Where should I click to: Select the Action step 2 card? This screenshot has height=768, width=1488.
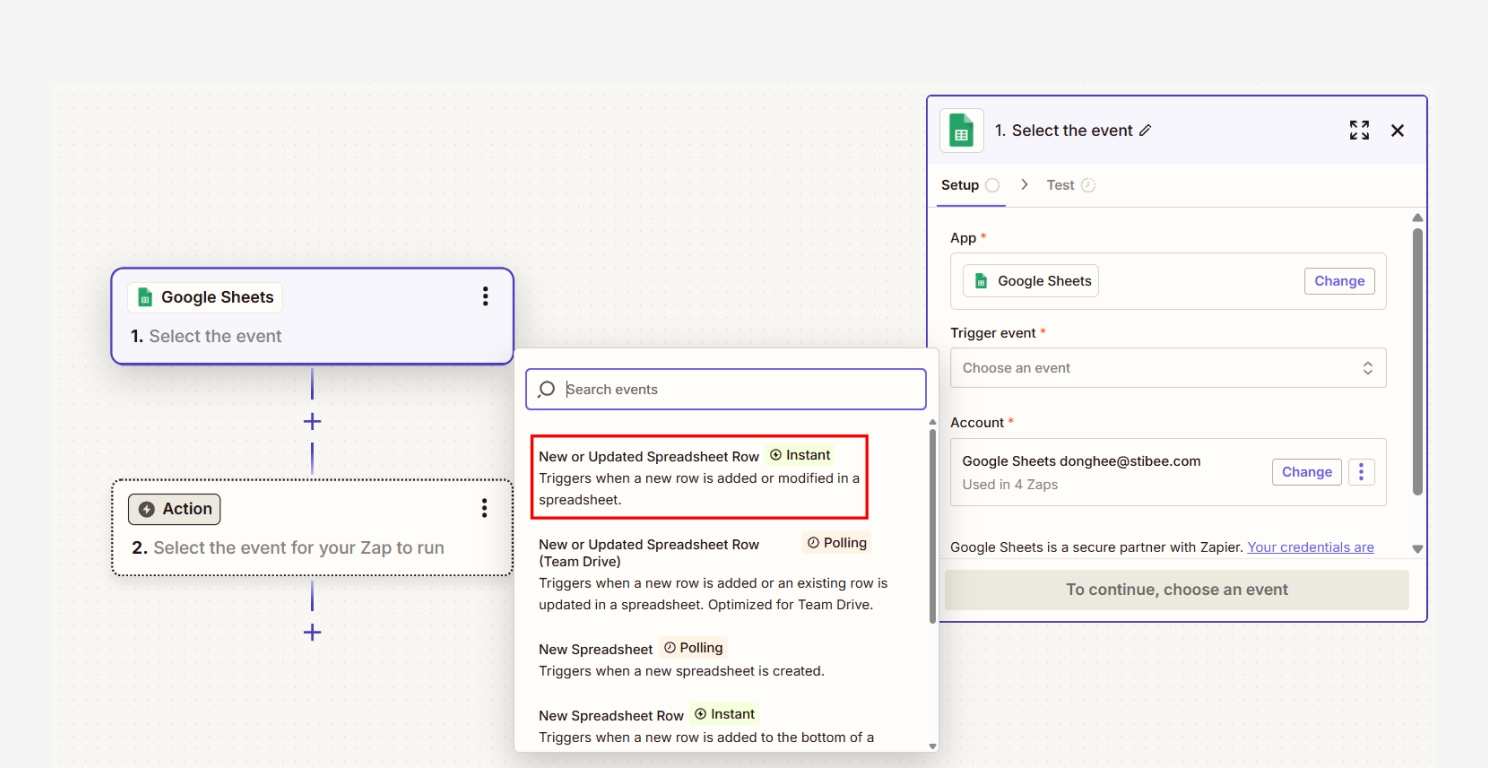(312, 527)
